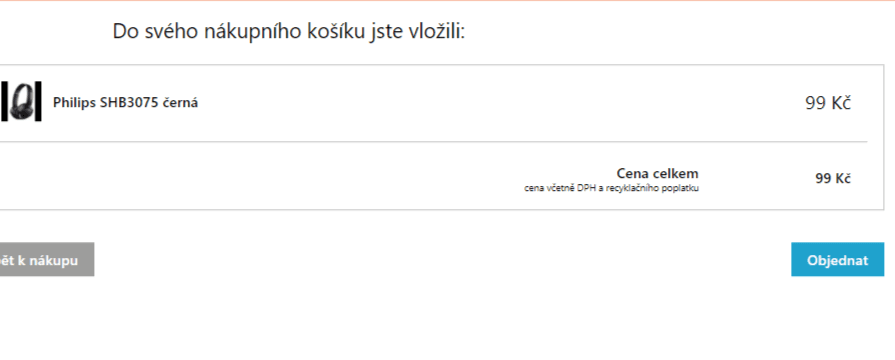Select the item price 99 Kč
Image resolution: width=895 pixels, height=360 pixels.
coord(828,103)
